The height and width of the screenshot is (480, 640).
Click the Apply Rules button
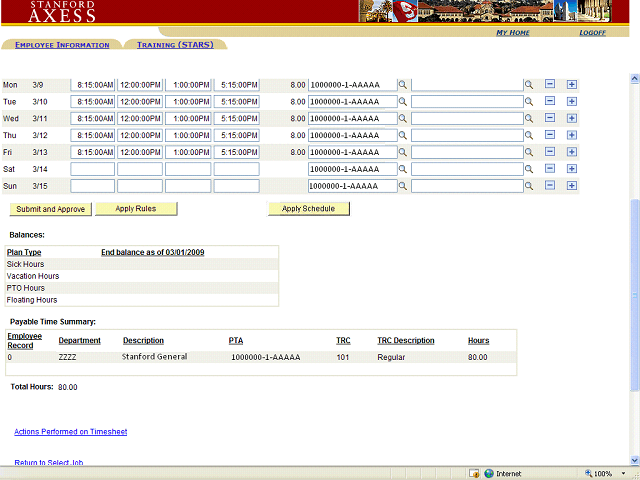pyautogui.click(x=138, y=209)
